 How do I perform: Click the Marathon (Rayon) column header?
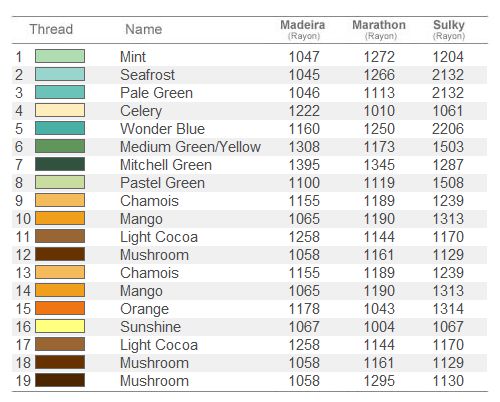[x=379, y=29]
